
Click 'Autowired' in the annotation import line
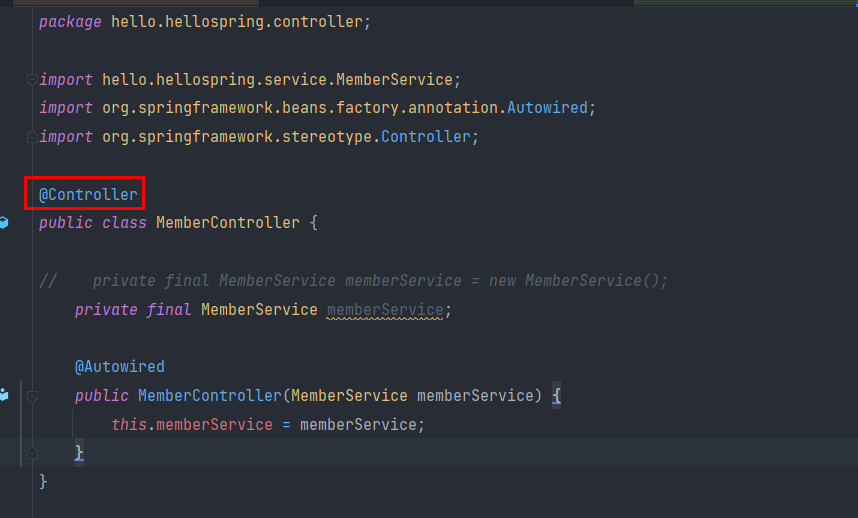547,108
